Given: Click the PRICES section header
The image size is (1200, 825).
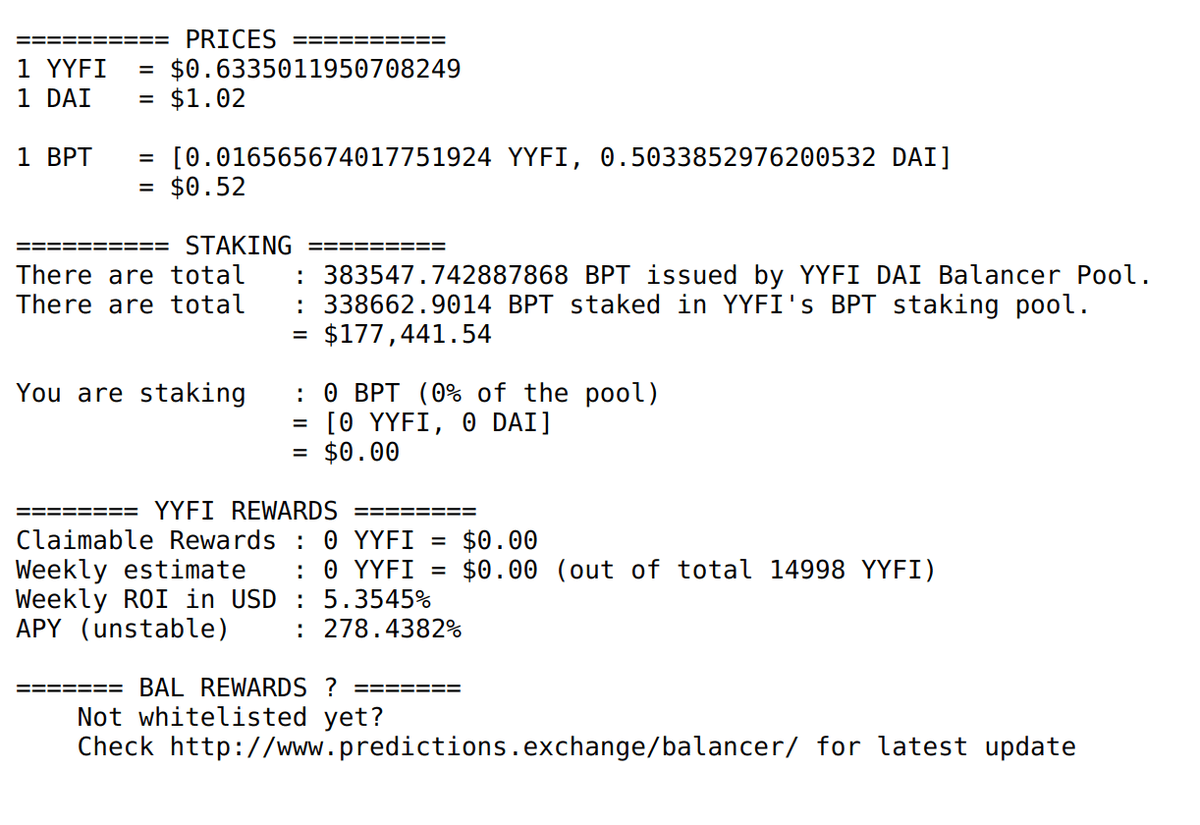Looking at the screenshot, I should [x=231, y=40].
